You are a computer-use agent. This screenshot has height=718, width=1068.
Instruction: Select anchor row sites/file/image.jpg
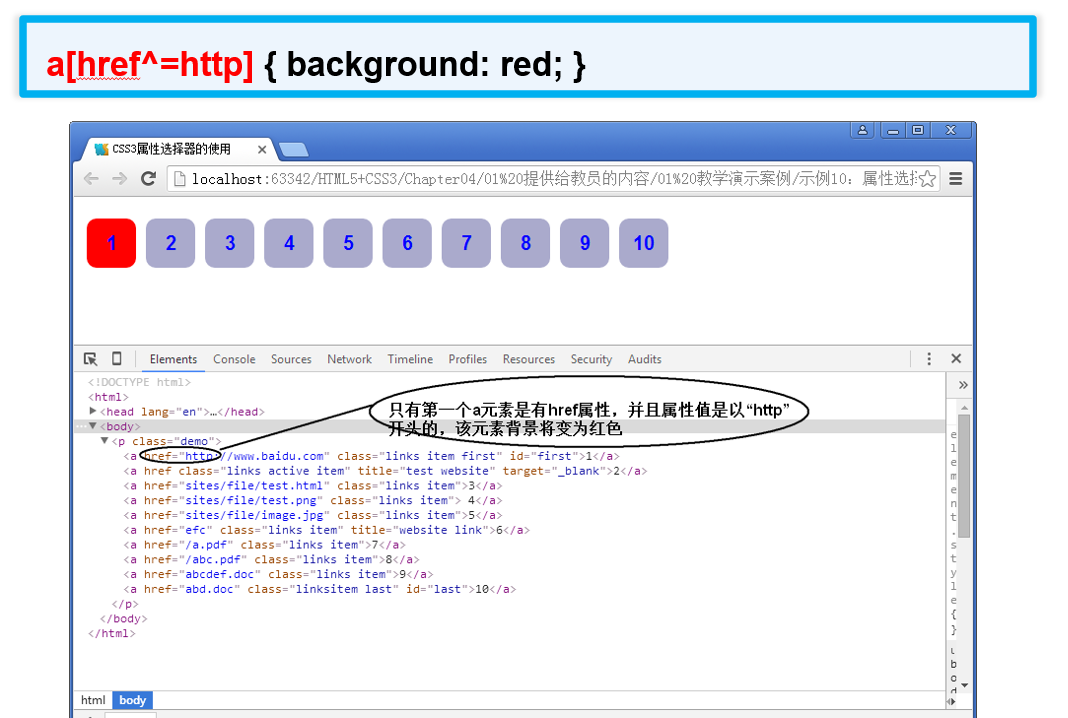click(313, 515)
